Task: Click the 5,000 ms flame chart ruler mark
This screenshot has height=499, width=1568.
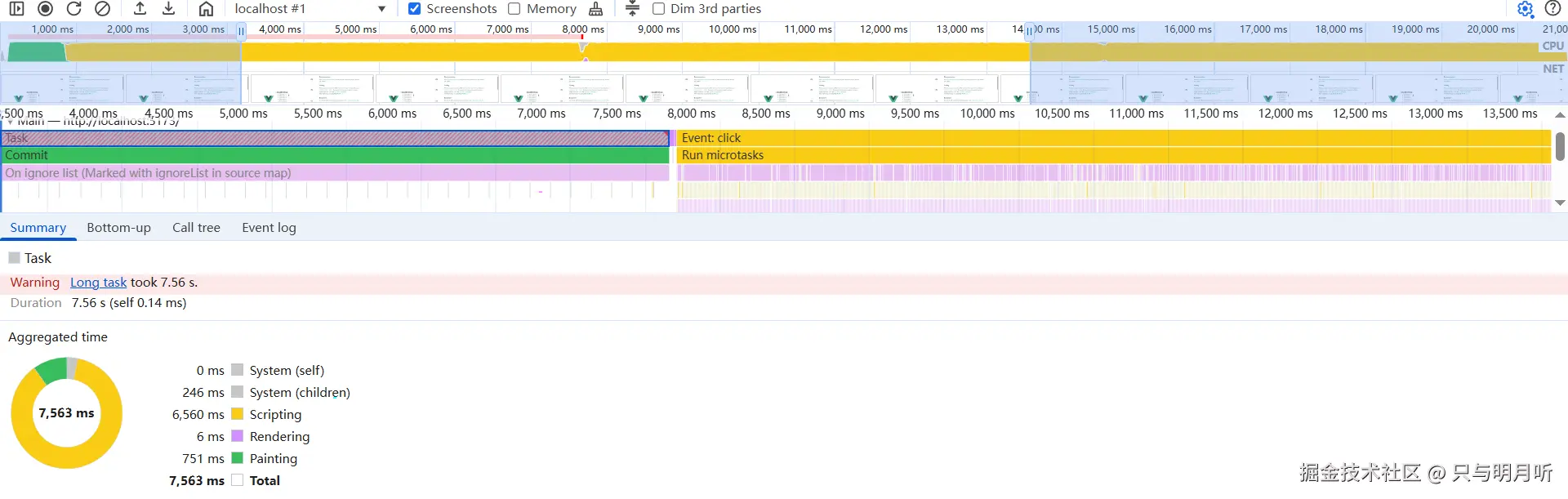Action: click(x=243, y=114)
